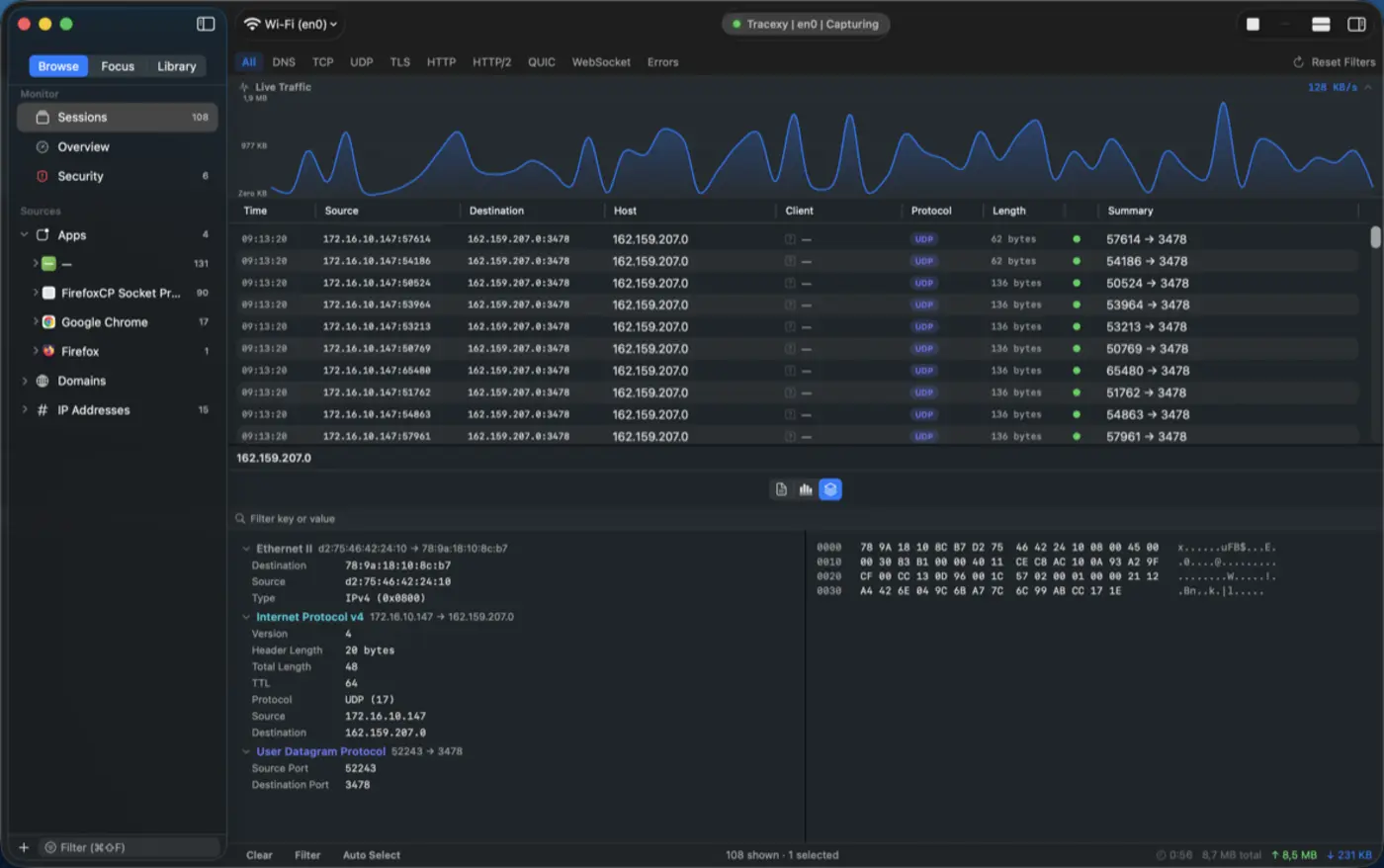The image size is (1384, 868).
Task: Click the Tracexy en0 Capturing status pill
Action: click(806, 24)
